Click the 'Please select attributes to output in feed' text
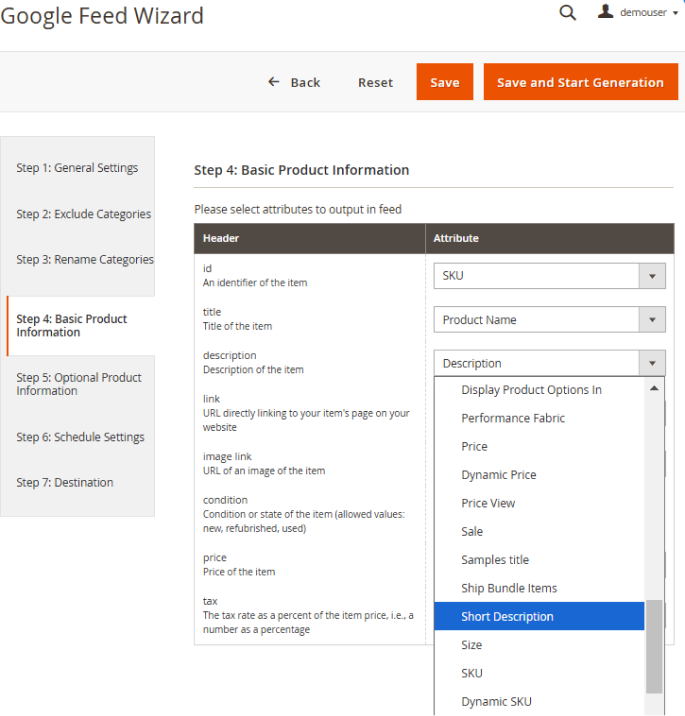Viewport: 685px width, 716px height. click(298, 210)
